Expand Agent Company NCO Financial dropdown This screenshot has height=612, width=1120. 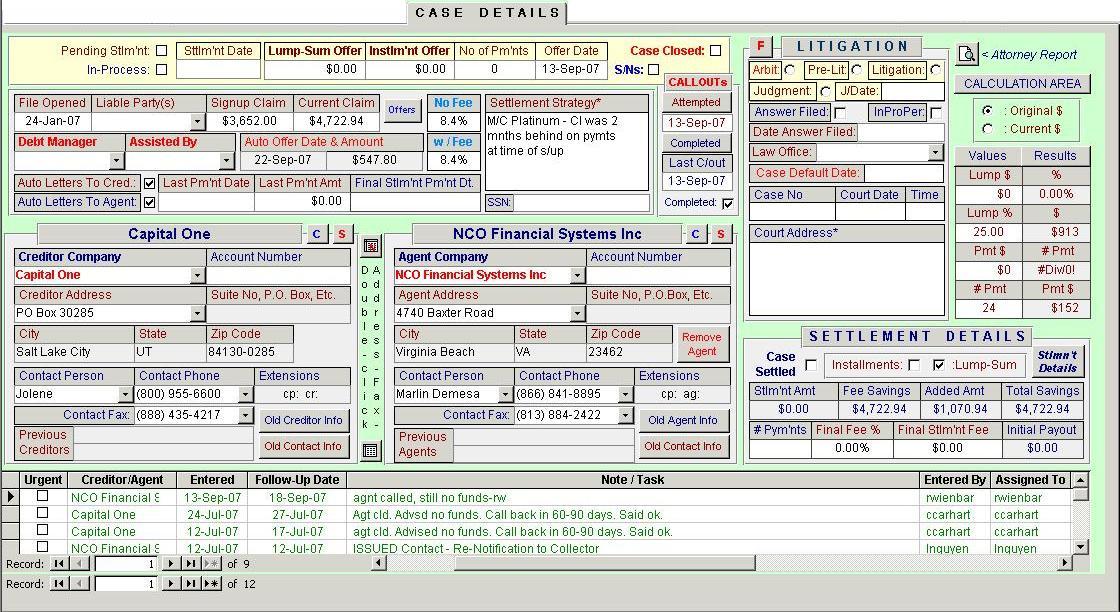tap(577, 276)
